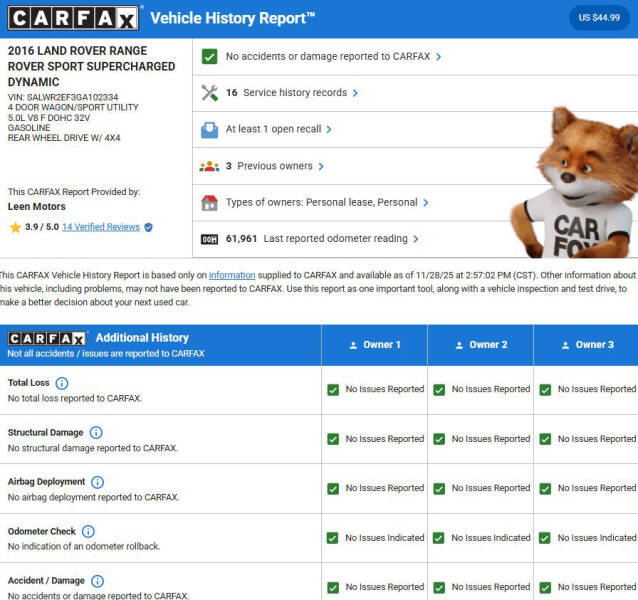Click the previous owners people icon
Viewport: 638px width, 600px height.
pyautogui.click(x=209, y=166)
